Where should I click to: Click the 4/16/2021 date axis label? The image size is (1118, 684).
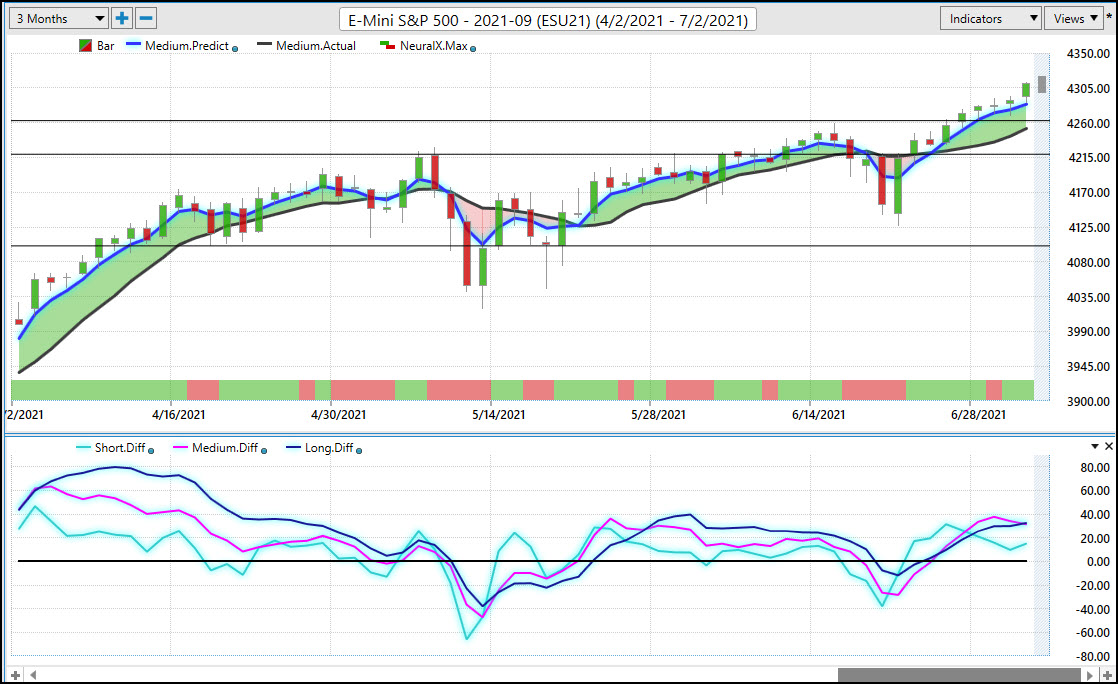[x=178, y=414]
